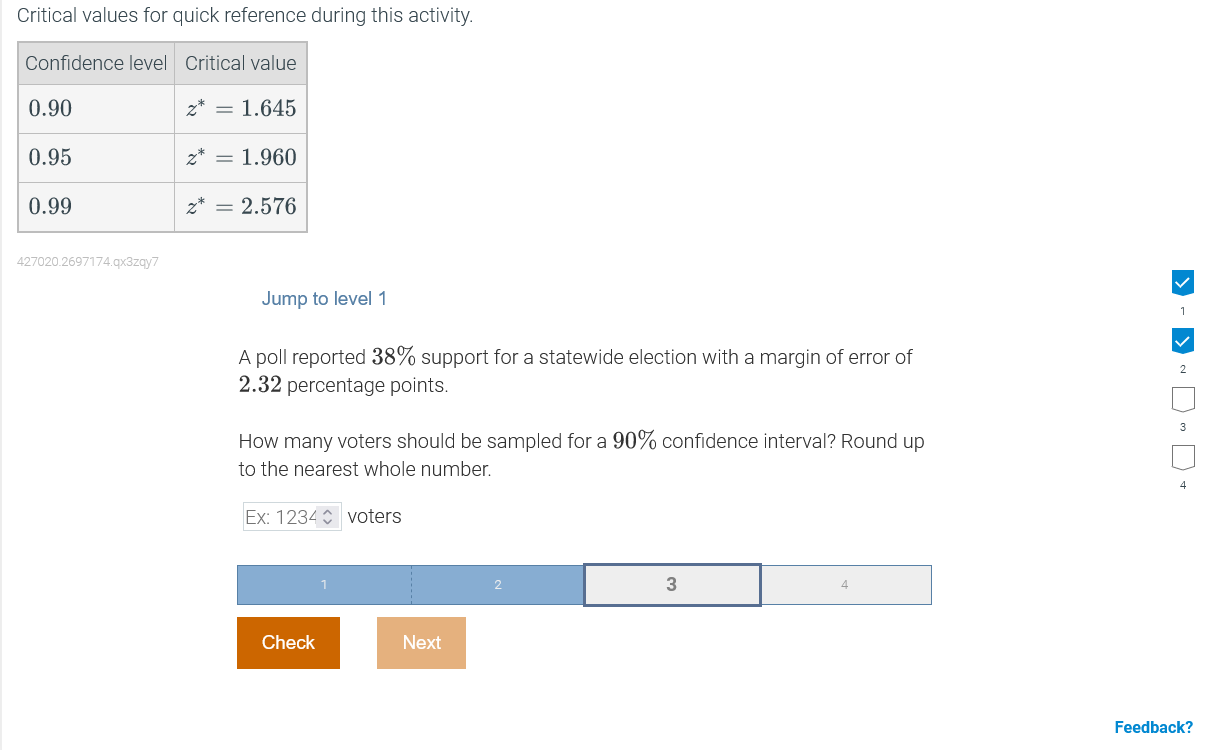
Task: Click the Critical value column header
Action: [x=240, y=63]
